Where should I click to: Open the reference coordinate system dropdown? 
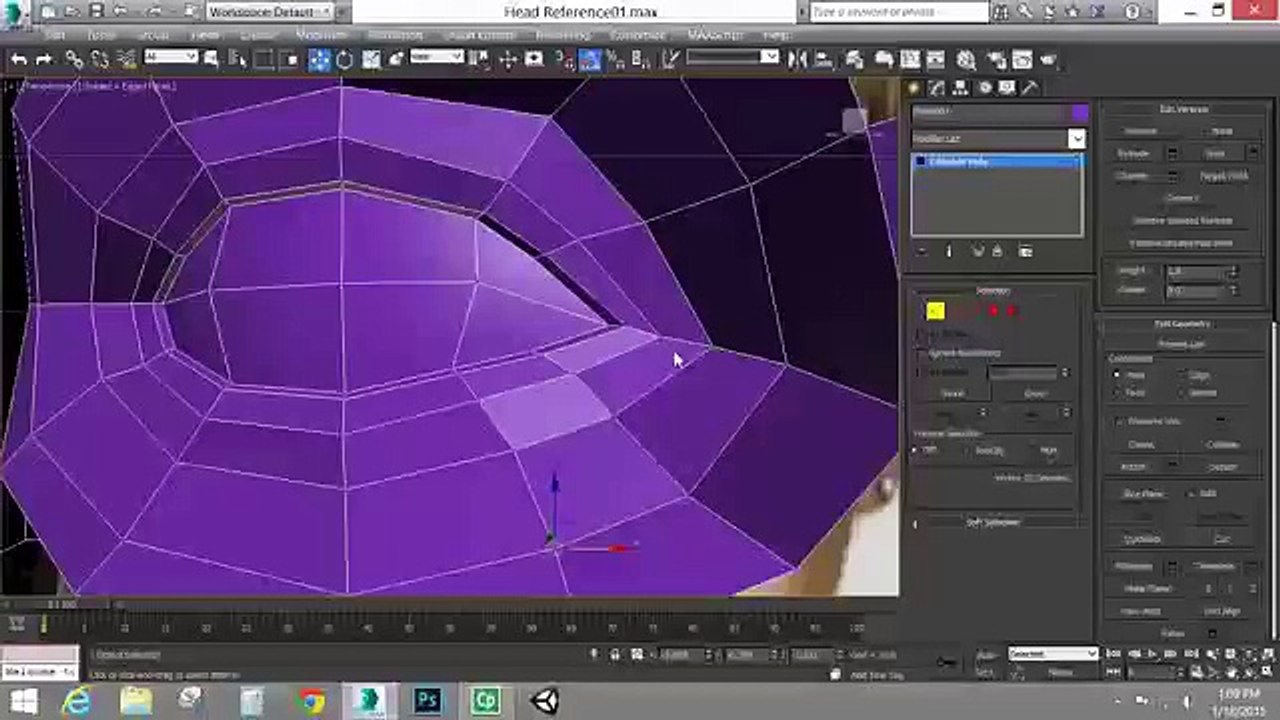[x=437, y=57]
